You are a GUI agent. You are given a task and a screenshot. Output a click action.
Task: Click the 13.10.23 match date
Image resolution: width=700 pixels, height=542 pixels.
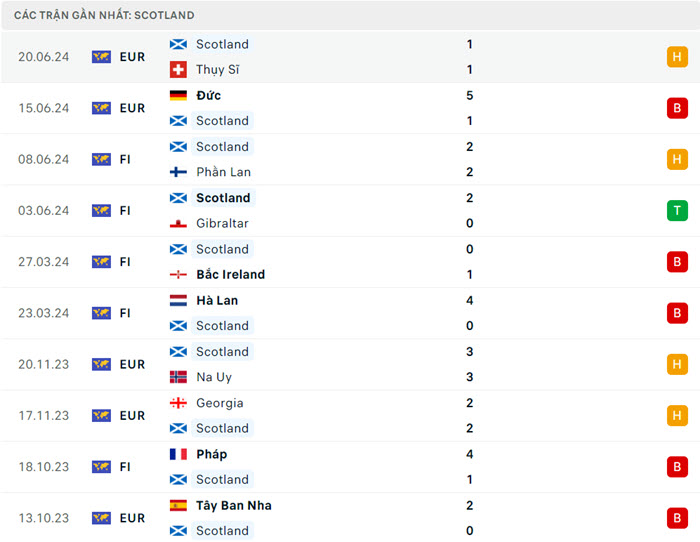(43, 518)
